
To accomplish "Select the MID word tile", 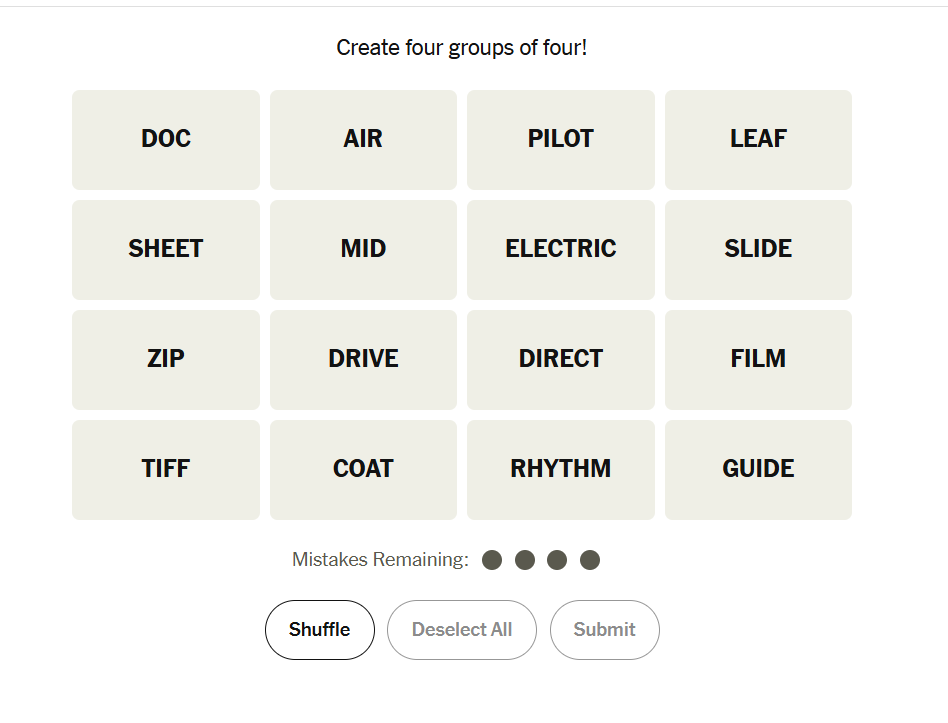I will 363,250.
